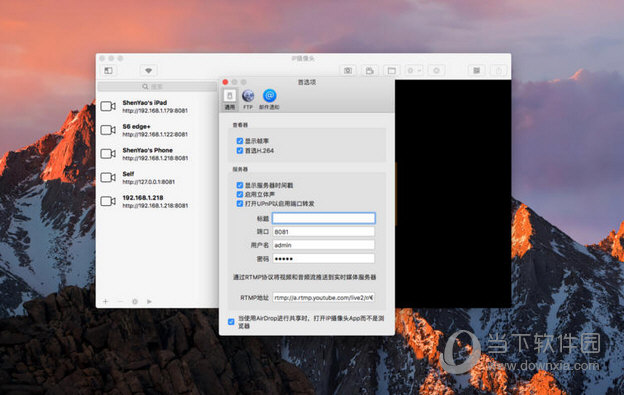The height and width of the screenshot is (395, 624).
Task: Select ShenYao's iPad camera
Action: click(x=157, y=106)
